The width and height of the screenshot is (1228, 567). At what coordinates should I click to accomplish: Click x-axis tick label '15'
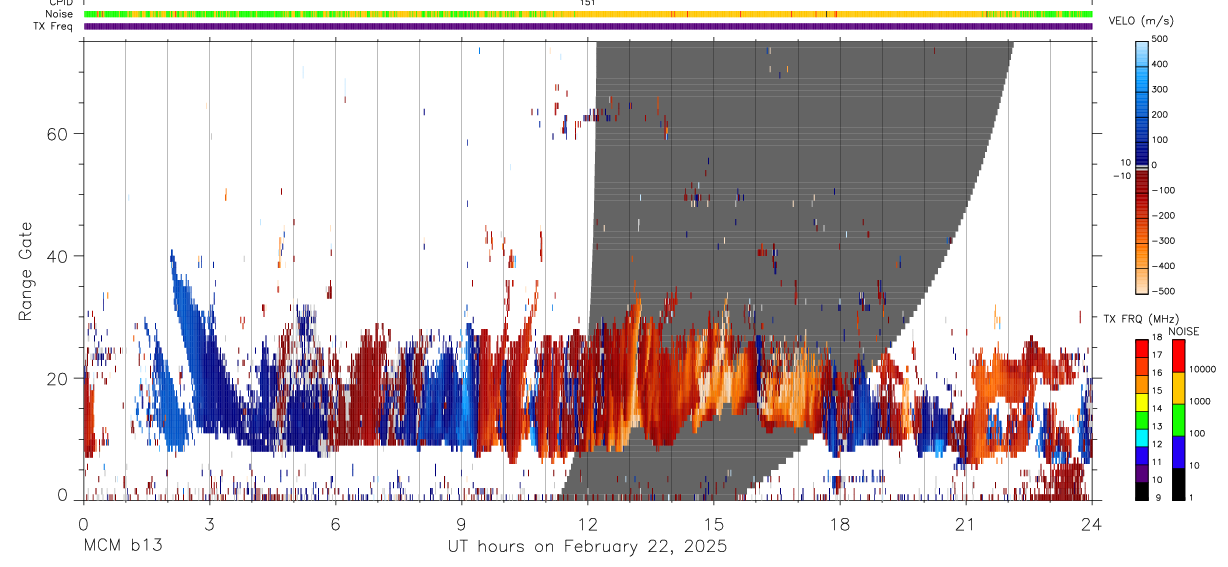point(714,523)
